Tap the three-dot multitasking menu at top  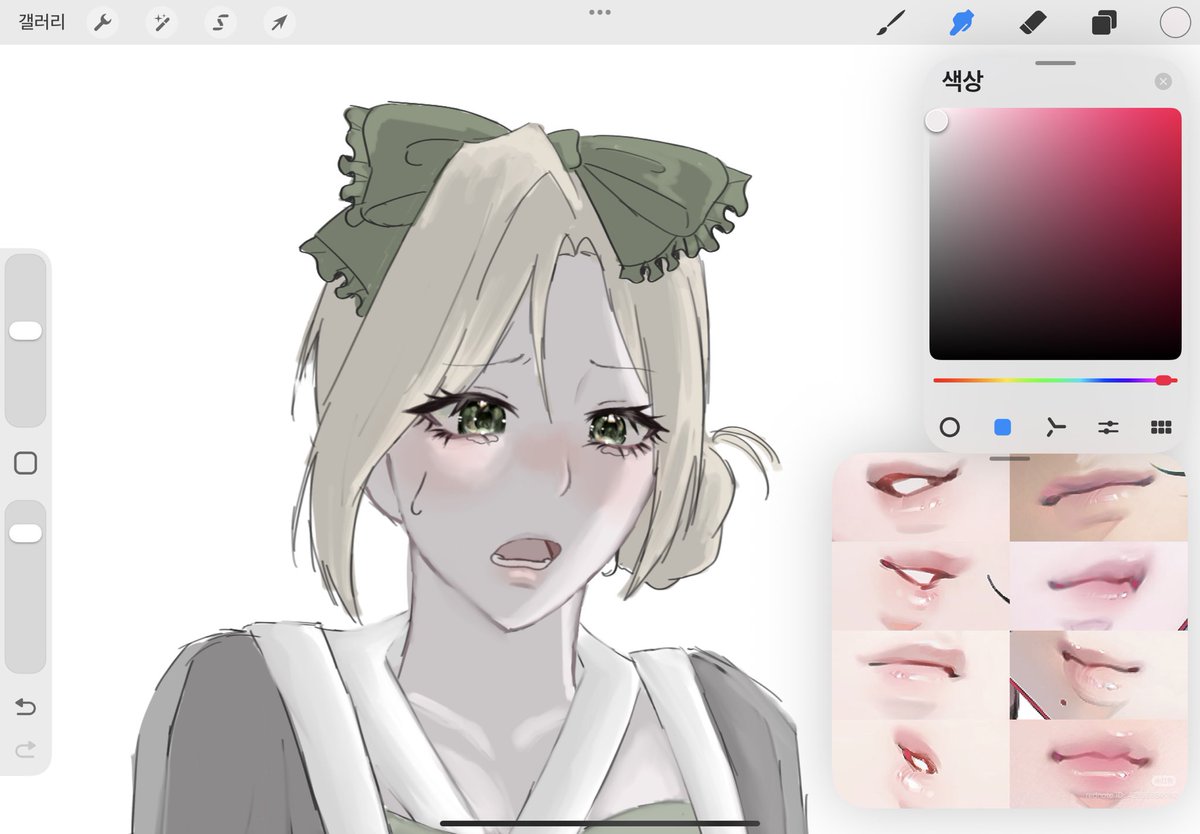coord(600,12)
